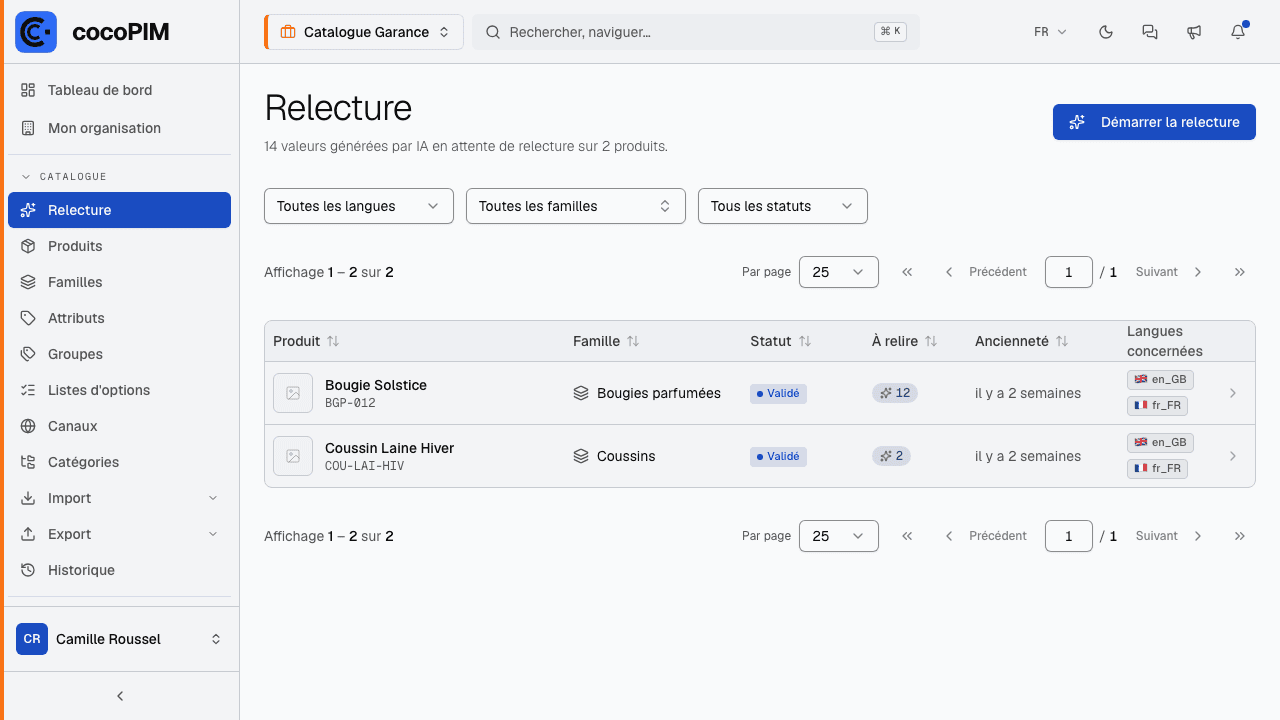1280x720 pixels.
Task: Sort by Ancienneté column
Action: click(x=1022, y=341)
